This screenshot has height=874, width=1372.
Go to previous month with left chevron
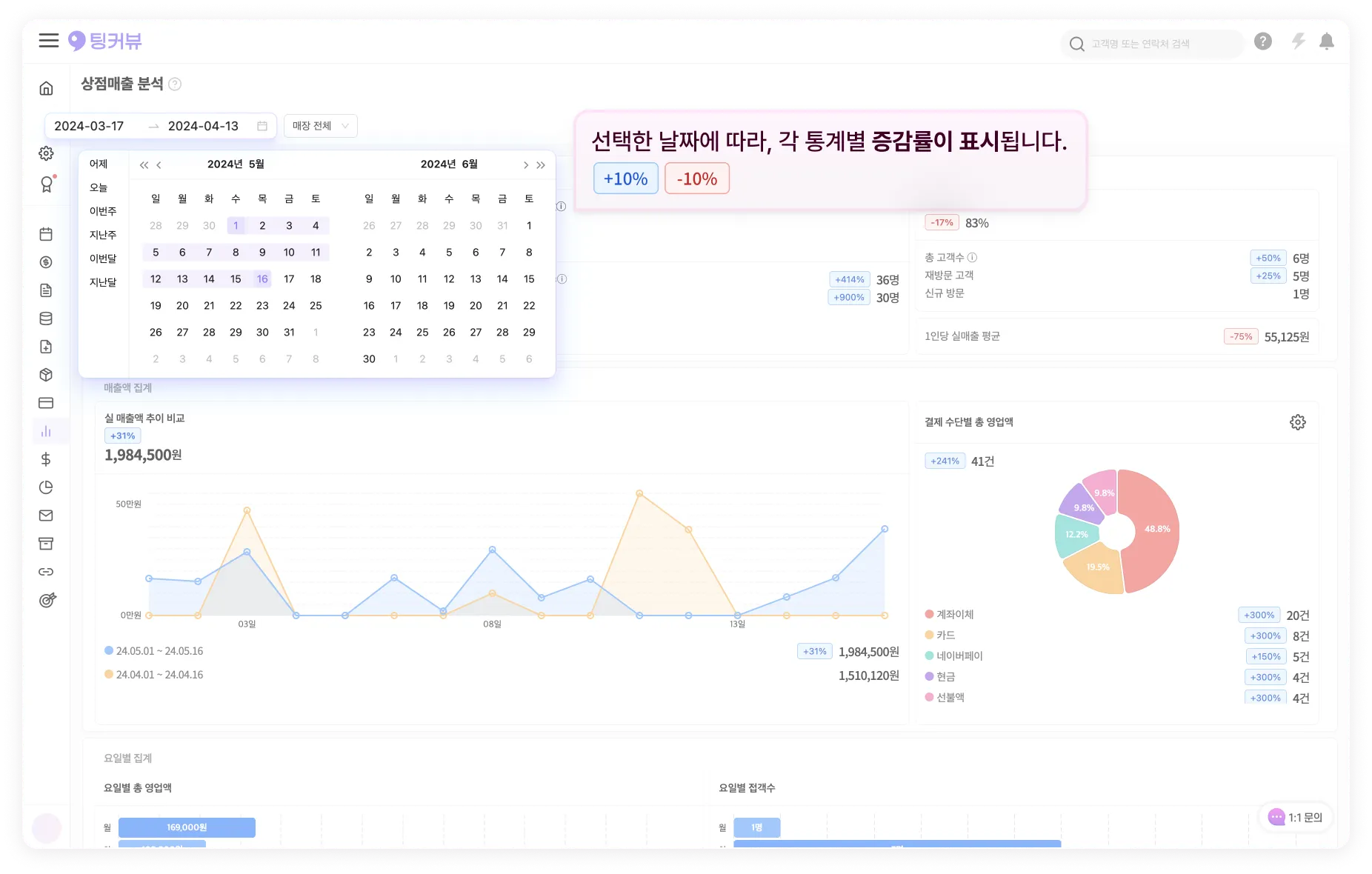click(x=159, y=165)
